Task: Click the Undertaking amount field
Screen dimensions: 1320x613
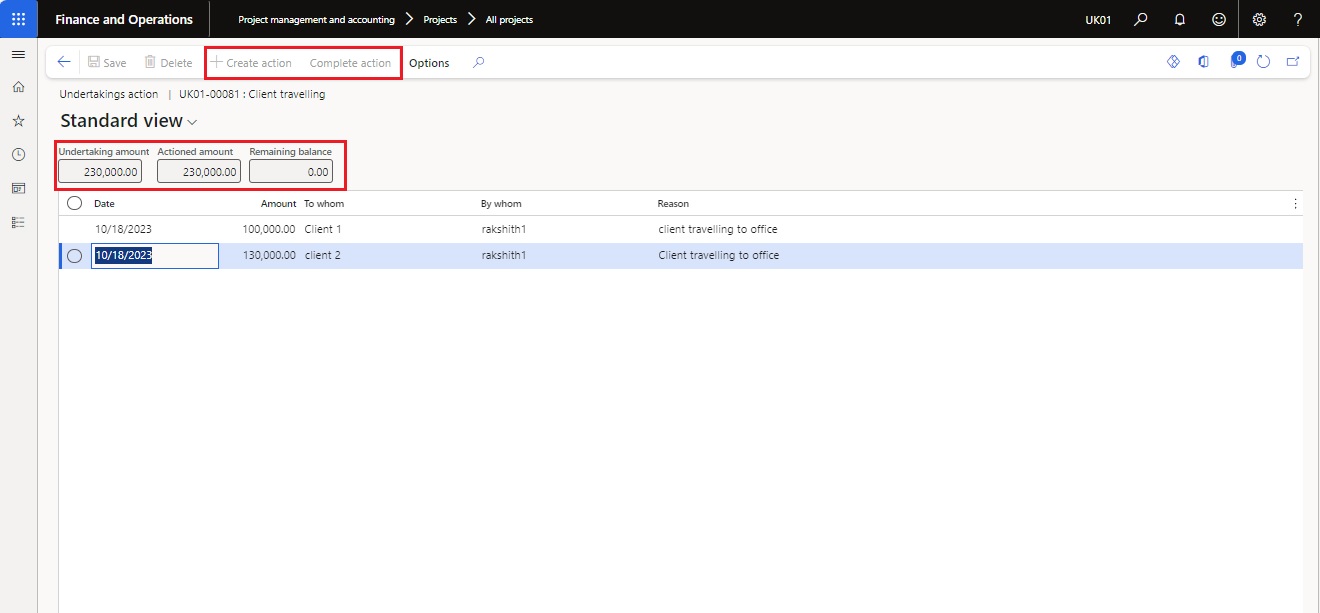Action: (100, 171)
